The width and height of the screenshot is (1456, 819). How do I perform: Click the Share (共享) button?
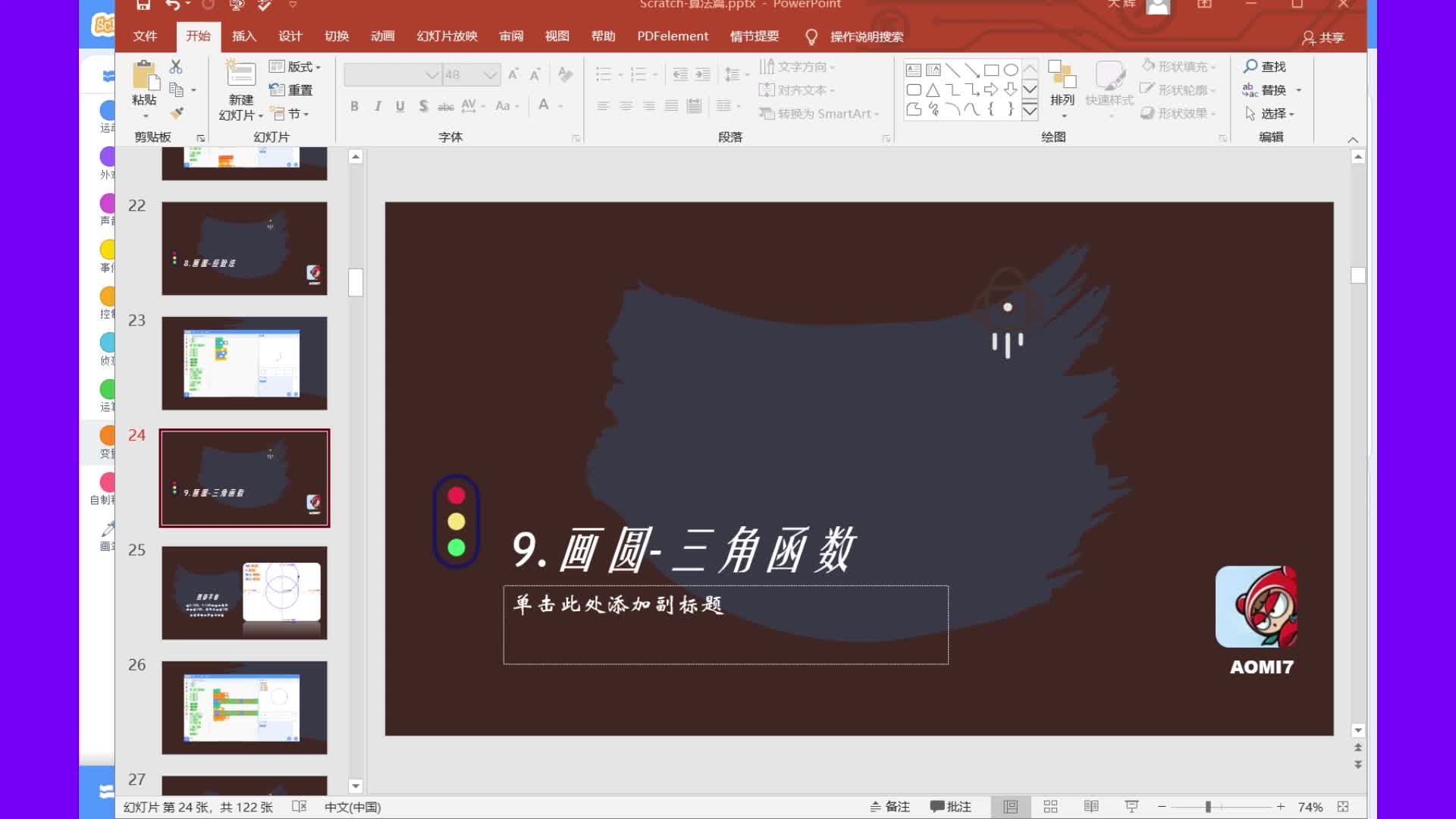[x=1323, y=37]
